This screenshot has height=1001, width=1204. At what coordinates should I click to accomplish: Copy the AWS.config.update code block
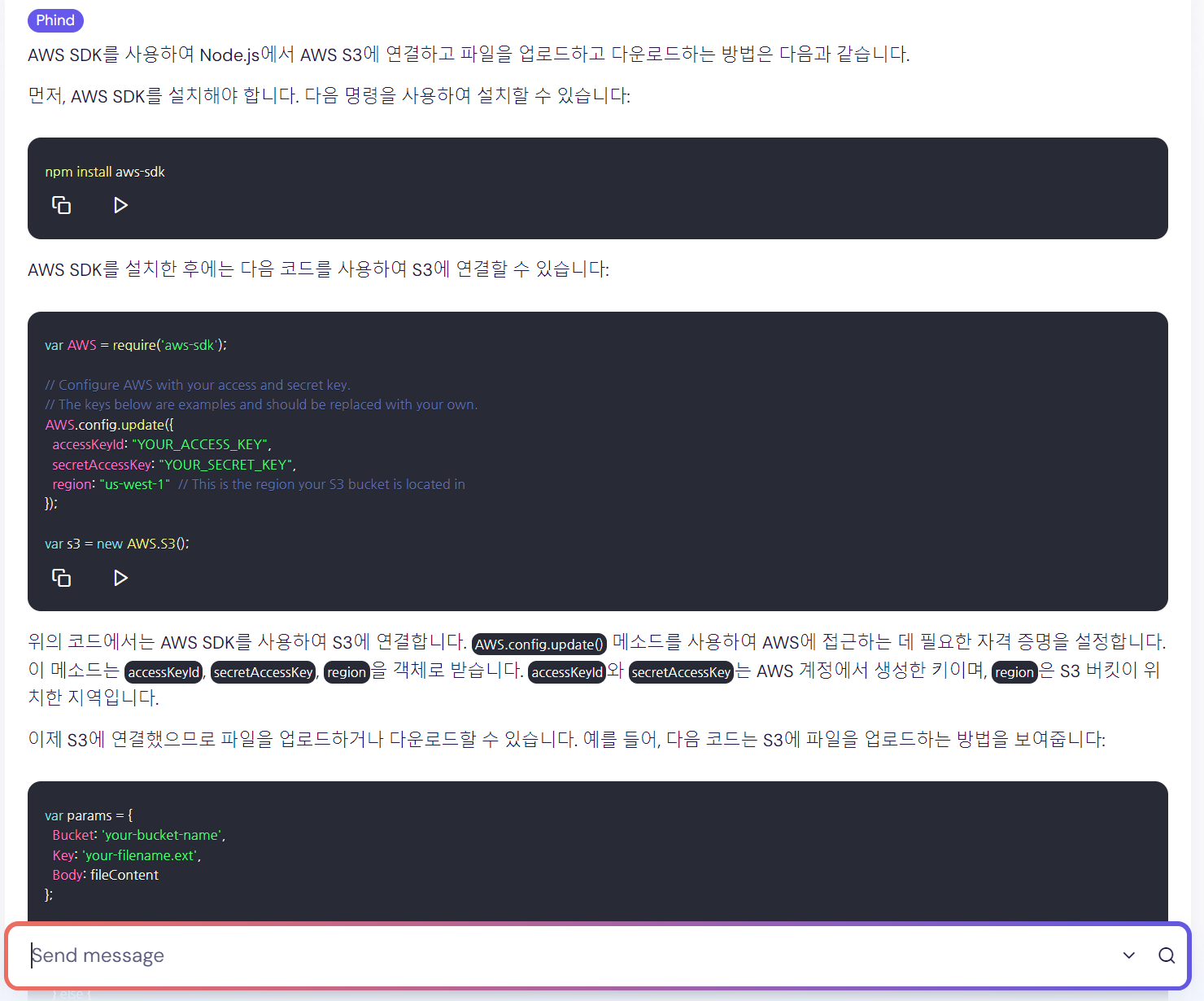(62, 578)
